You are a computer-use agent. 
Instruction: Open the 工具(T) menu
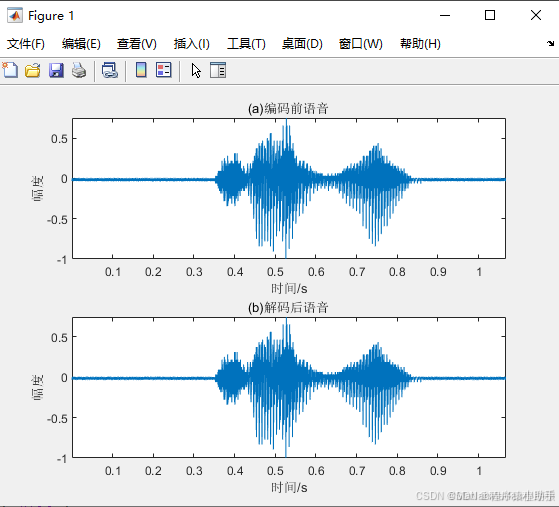pyautogui.click(x=246, y=44)
